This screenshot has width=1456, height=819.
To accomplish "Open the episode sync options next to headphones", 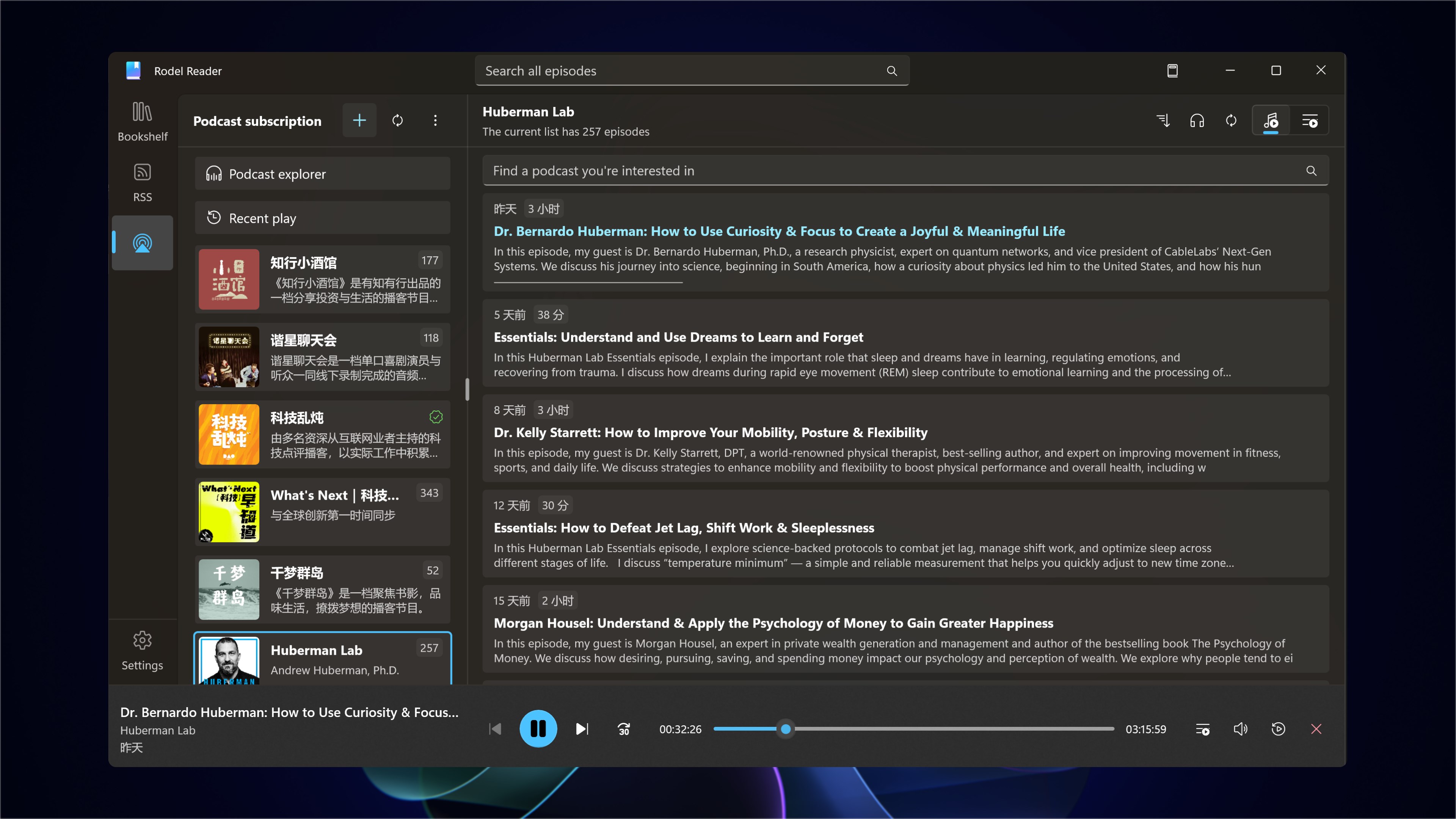I will pos(1230,121).
